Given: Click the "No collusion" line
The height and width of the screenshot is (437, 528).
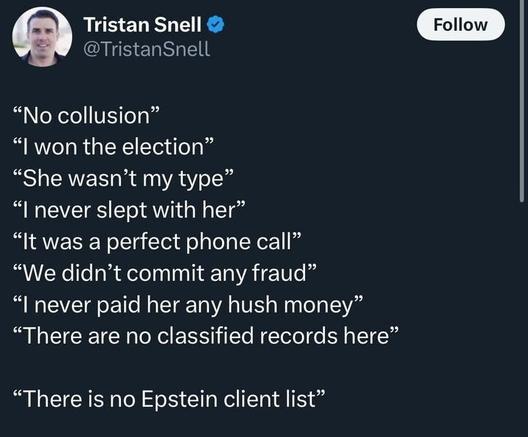Looking at the screenshot, I should pos(86,115).
